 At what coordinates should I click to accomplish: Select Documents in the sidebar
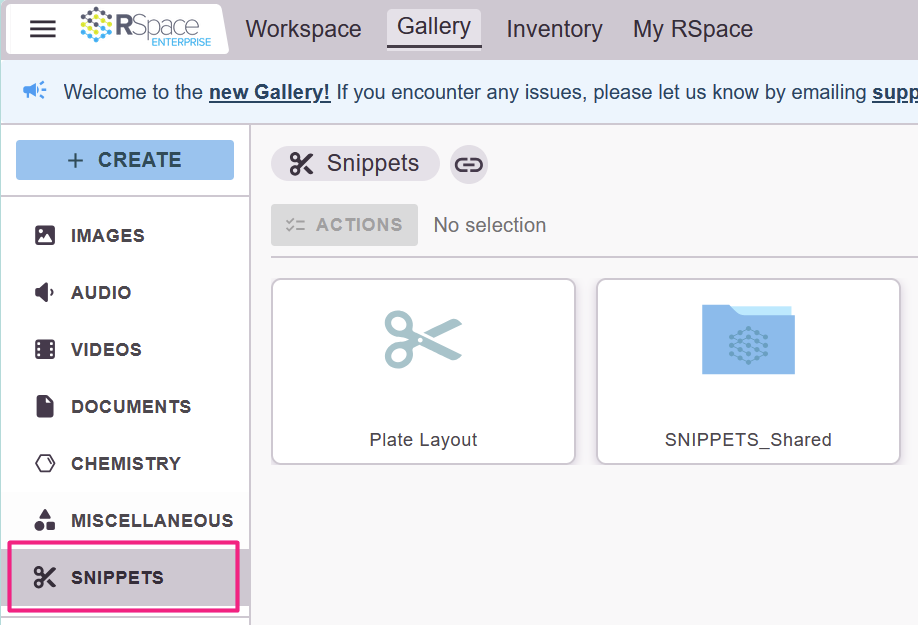coord(130,407)
